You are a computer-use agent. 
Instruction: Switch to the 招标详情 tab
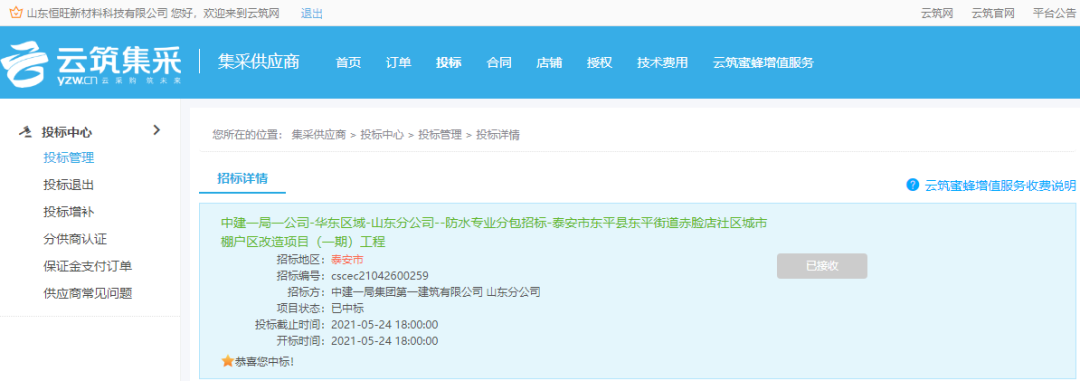point(242,178)
